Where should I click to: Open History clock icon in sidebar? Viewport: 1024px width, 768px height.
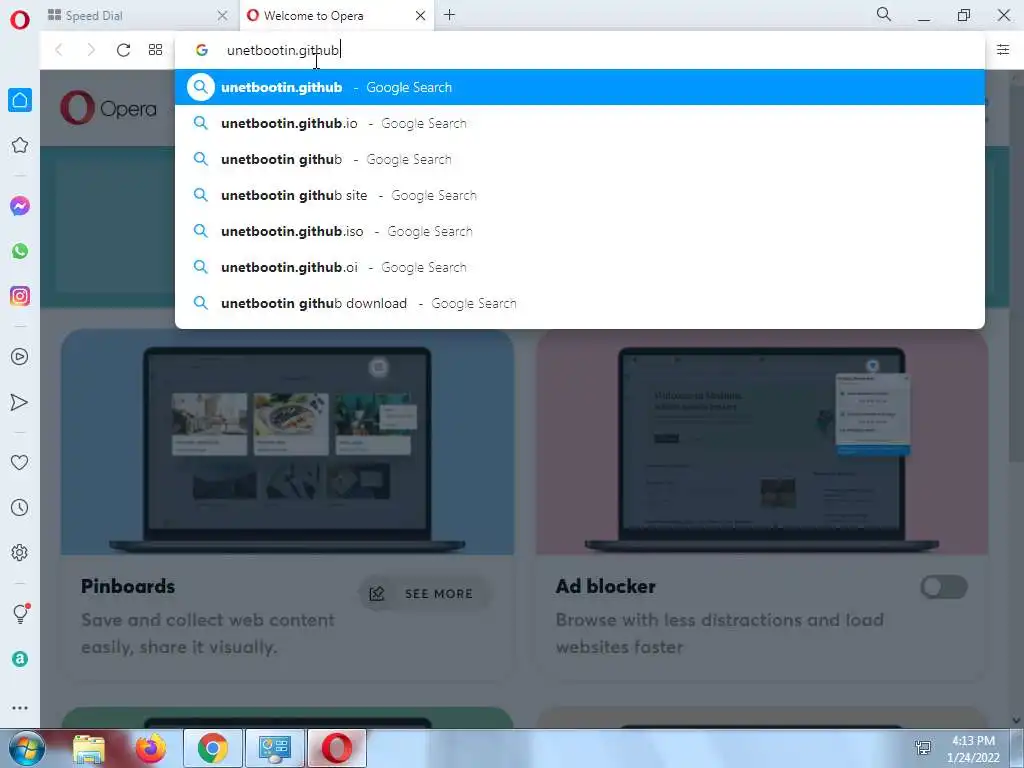[20, 507]
